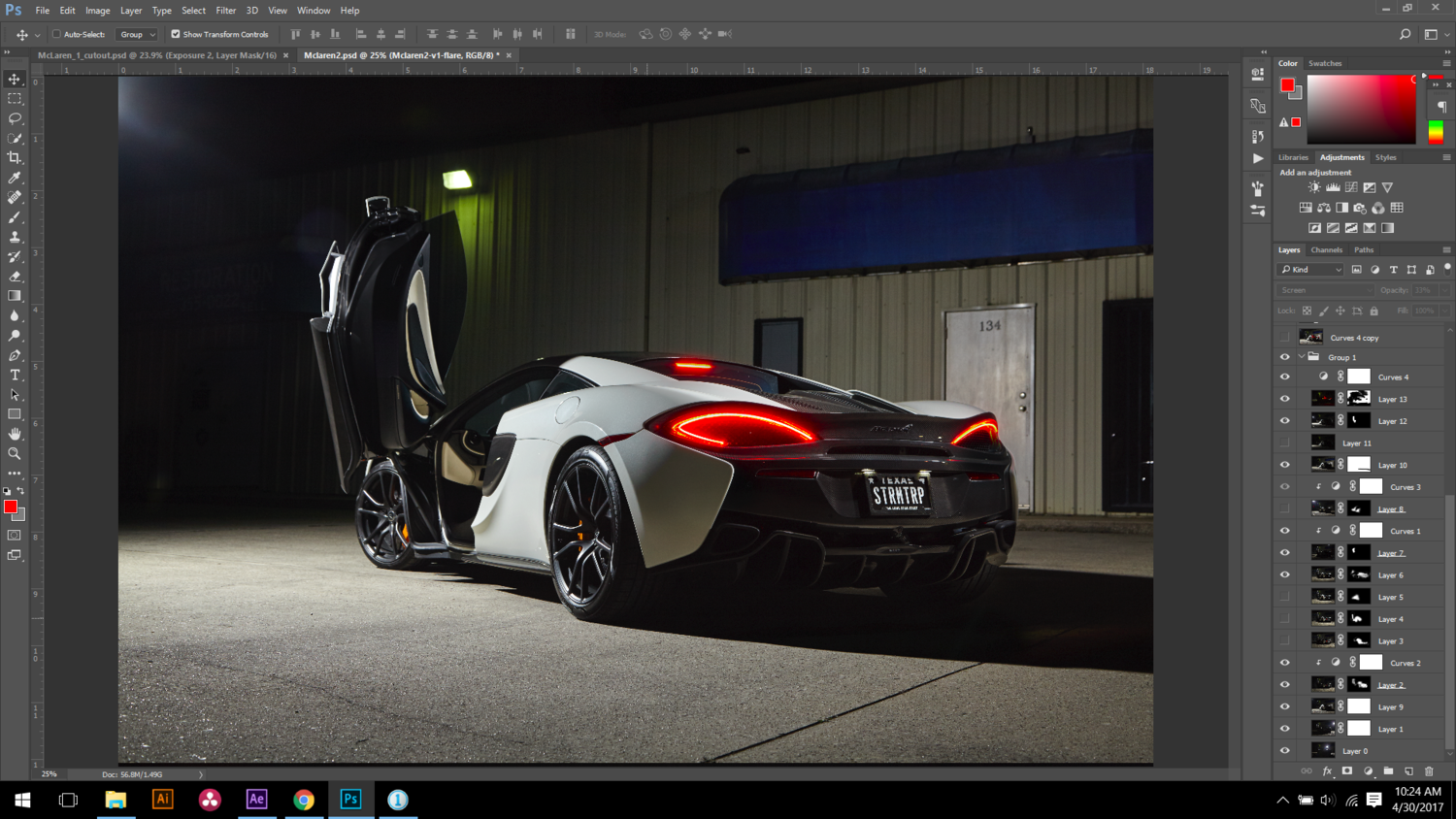Uncheck Show Transform Controls
The image size is (1456, 819).
pos(176,34)
